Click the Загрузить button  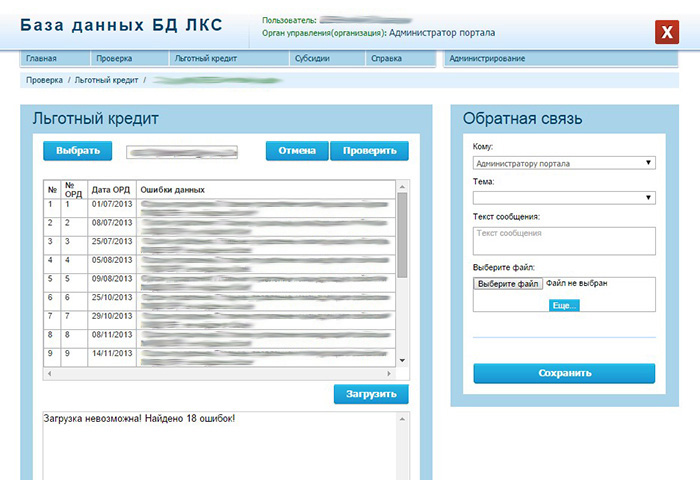371,394
